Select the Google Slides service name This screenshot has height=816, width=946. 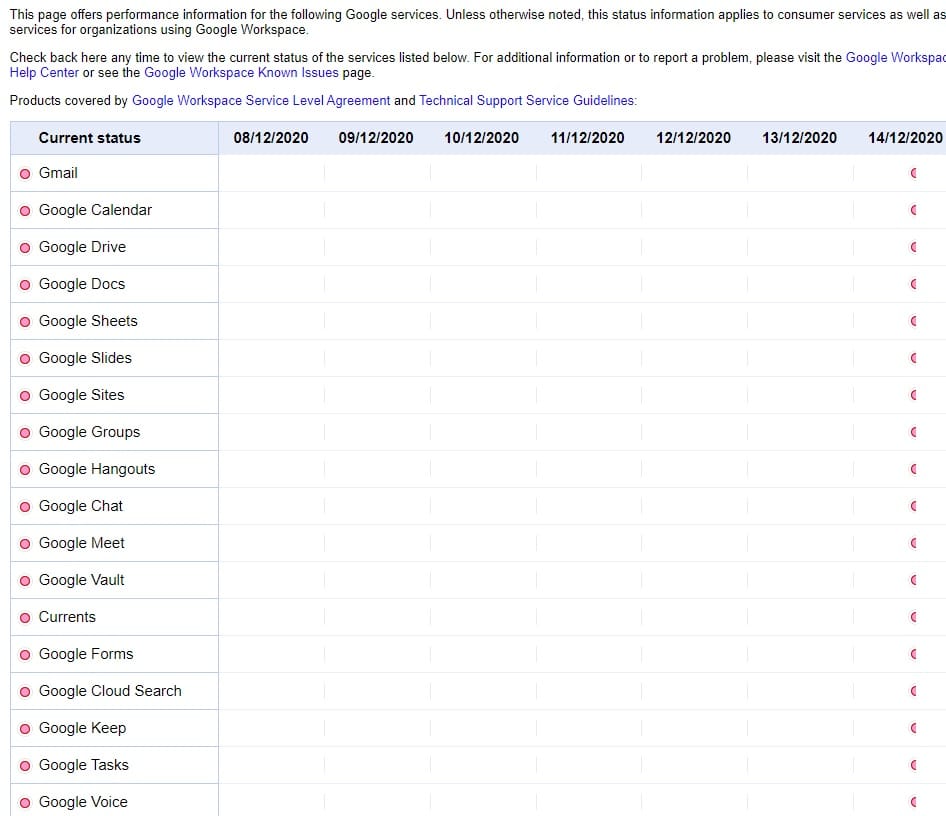point(85,358)
